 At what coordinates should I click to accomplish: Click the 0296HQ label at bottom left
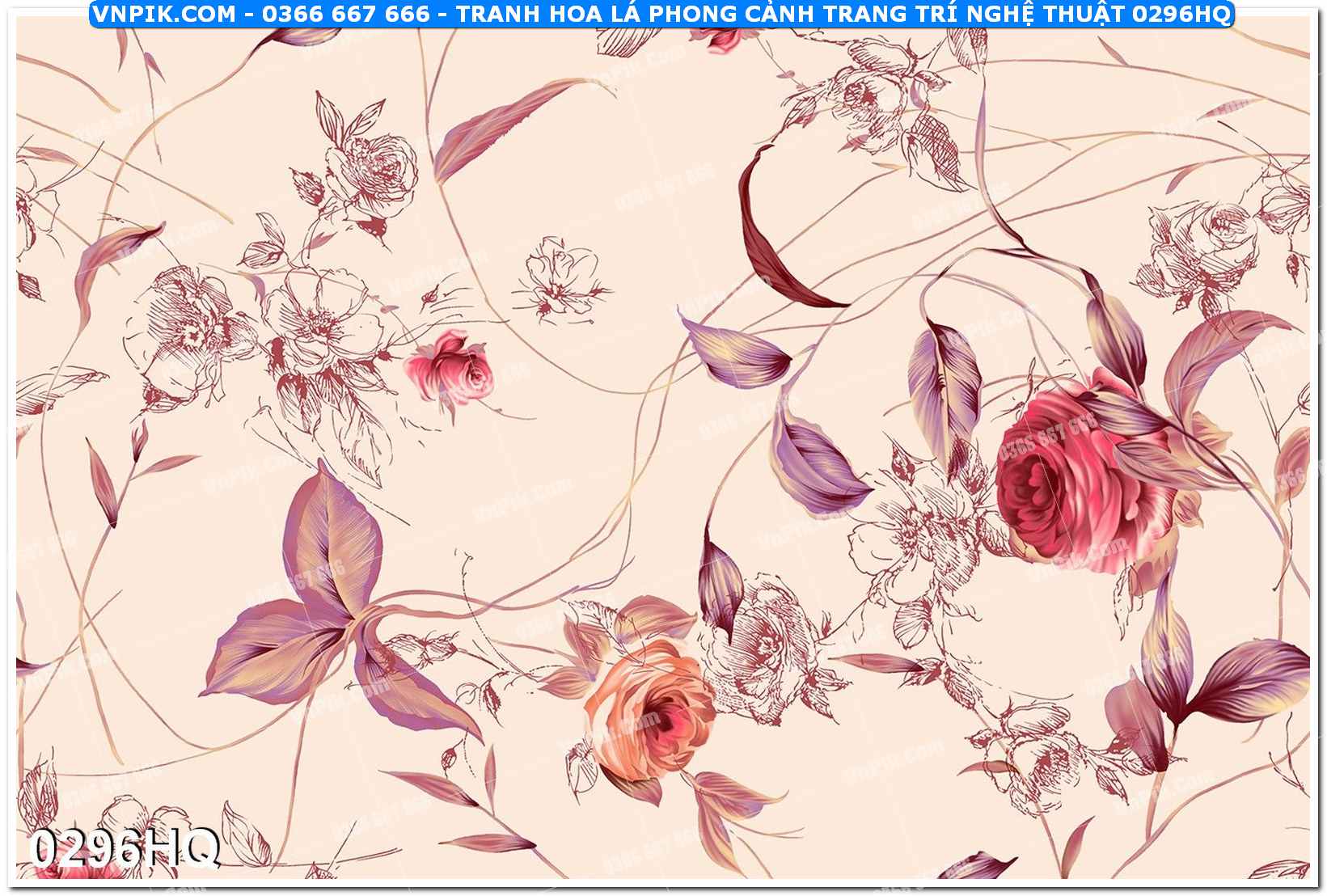[x=125, y=849]
